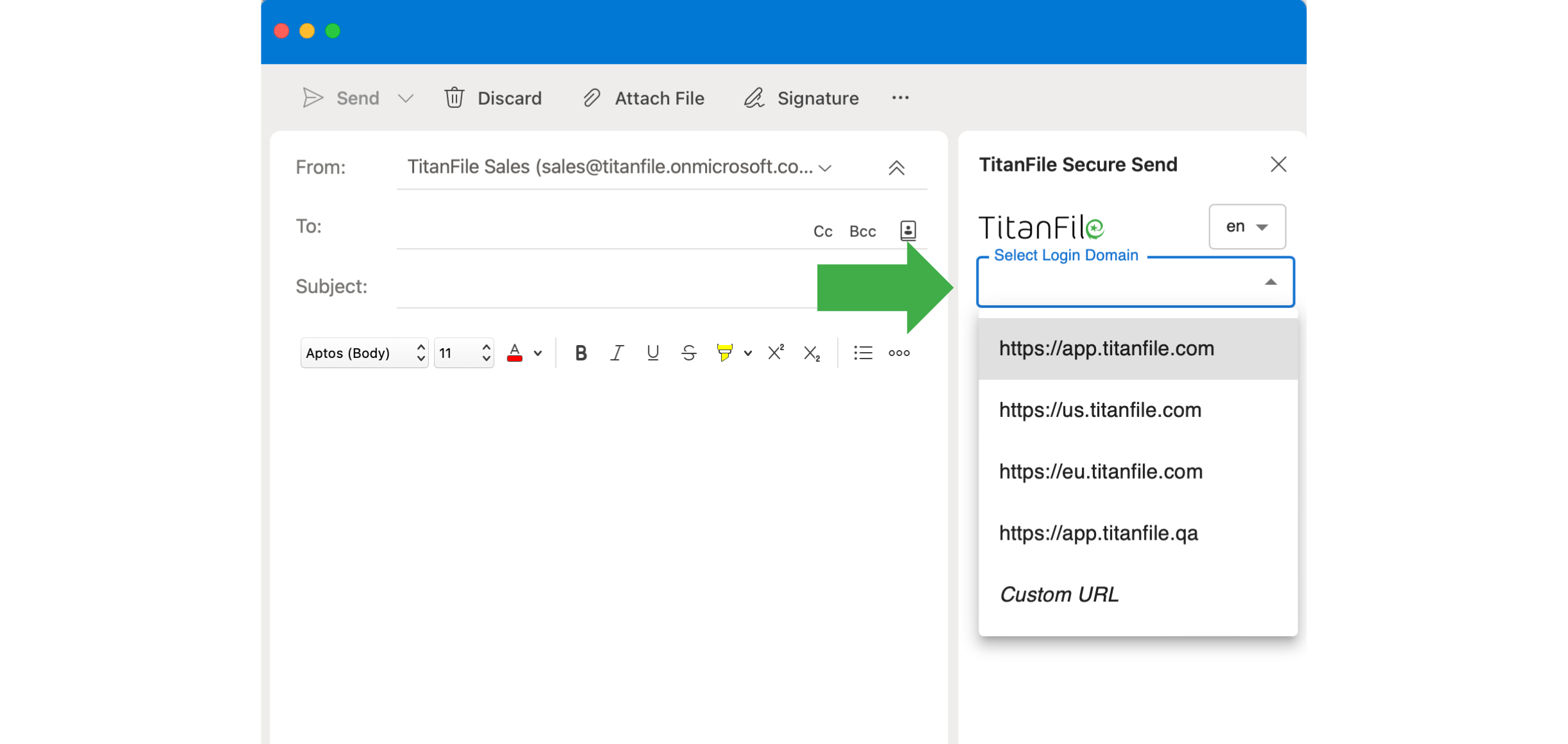Open the en language dropdown

[x=1247, y=227]
